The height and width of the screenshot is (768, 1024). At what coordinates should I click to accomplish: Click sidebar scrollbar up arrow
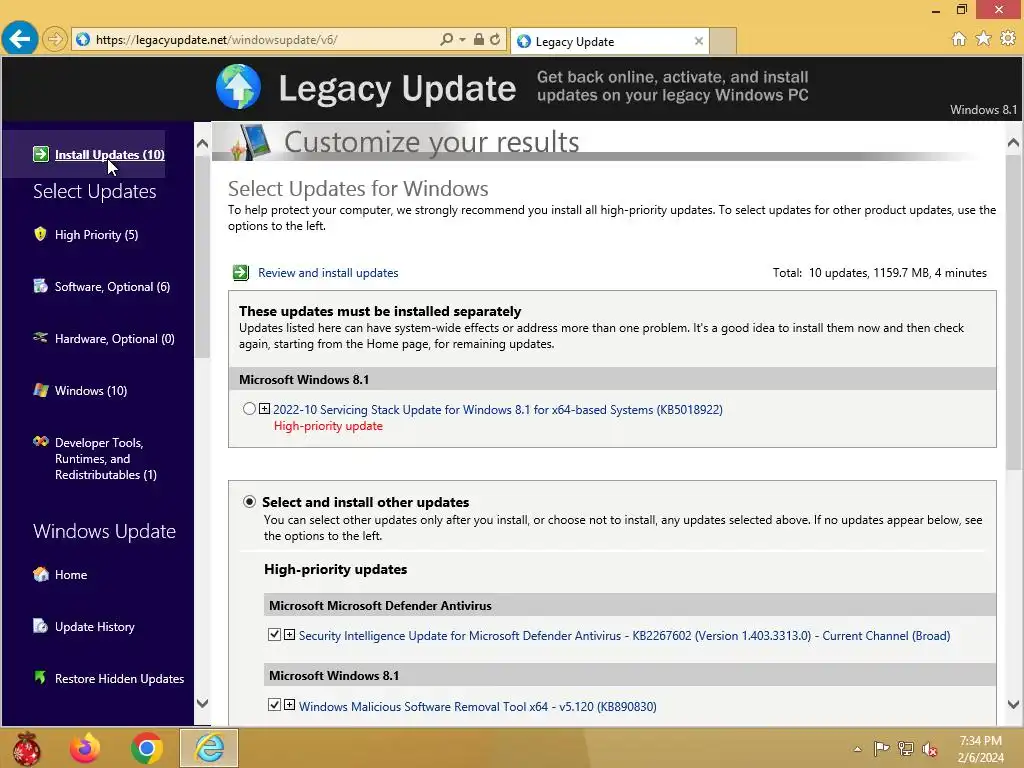[202, 143]
